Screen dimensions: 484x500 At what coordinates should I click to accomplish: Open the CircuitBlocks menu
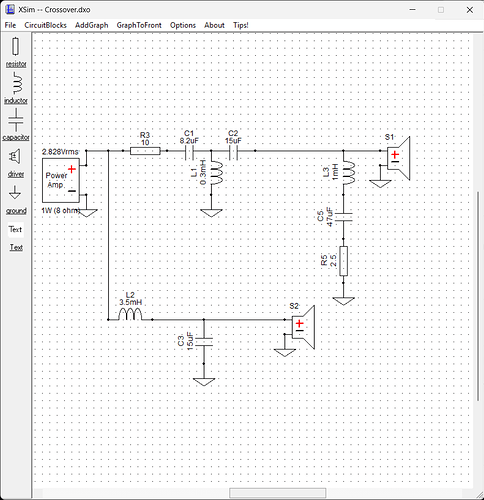tap(45, 25)
